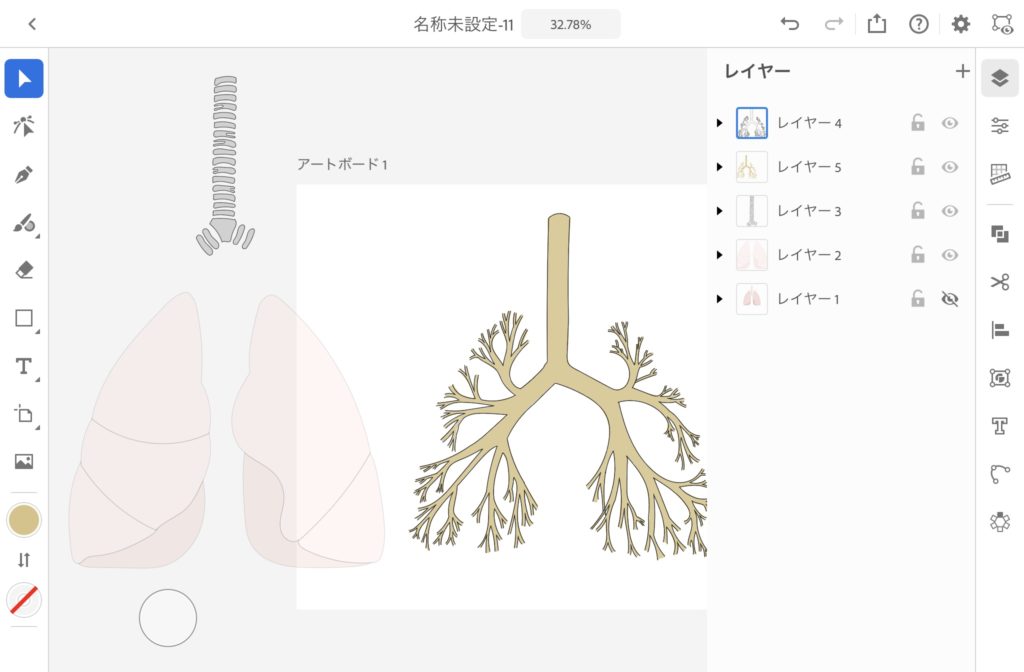The height and width of the screenshot is (672, 1024).
Task: Toggle the Layers panel icon
Action: [1000, 78]
